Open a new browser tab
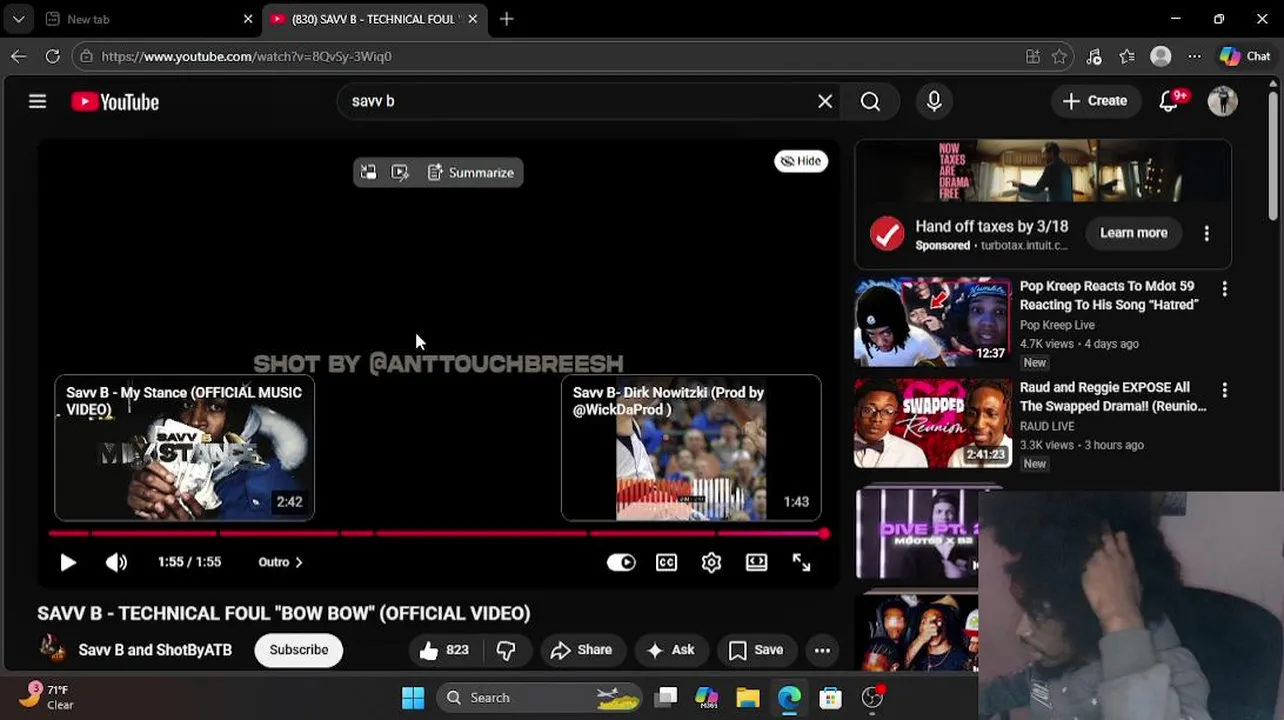 tap(507, 19)
